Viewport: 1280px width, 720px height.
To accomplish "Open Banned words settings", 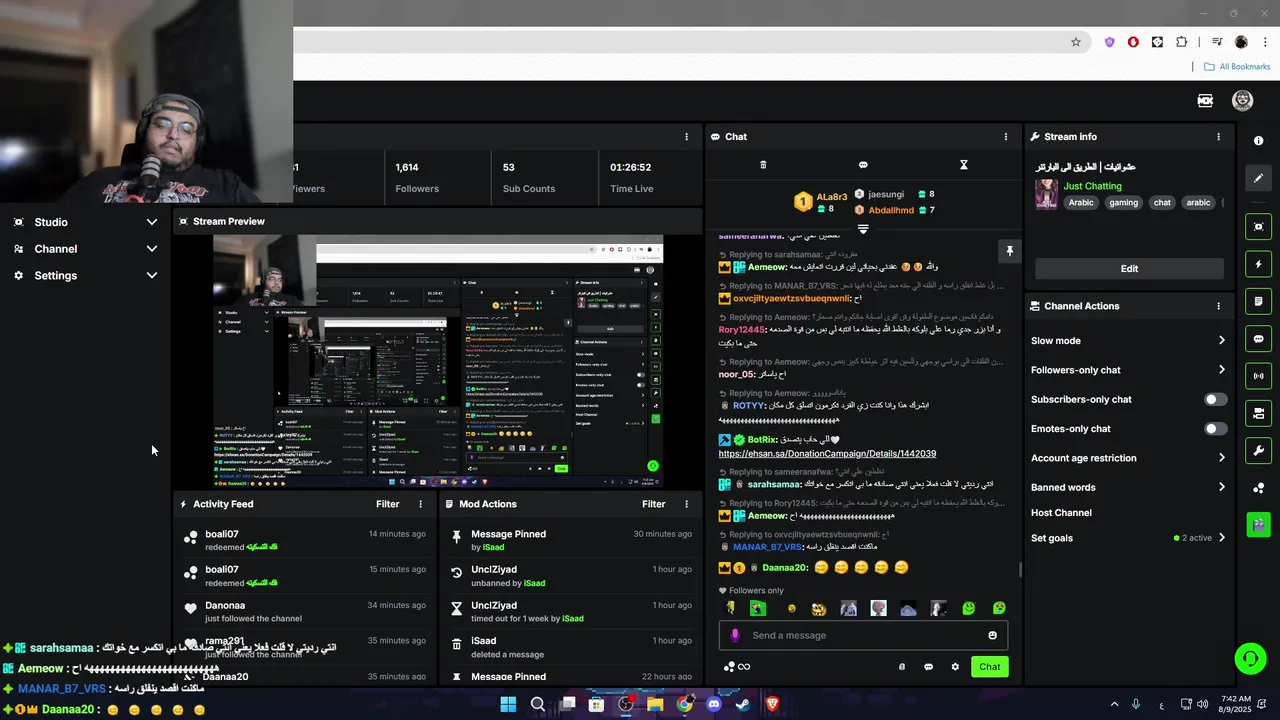I will tap(1129, 487).
